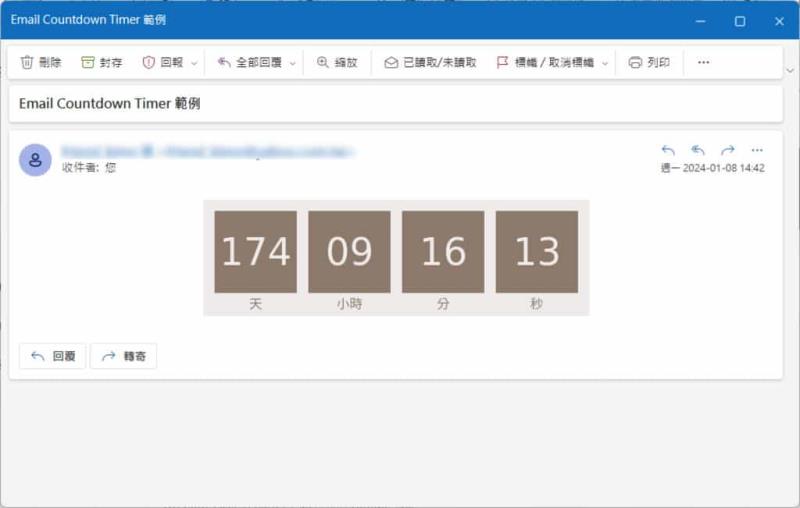Archive the email with 封存 button

pyautogui.click(x=102, y=62)
